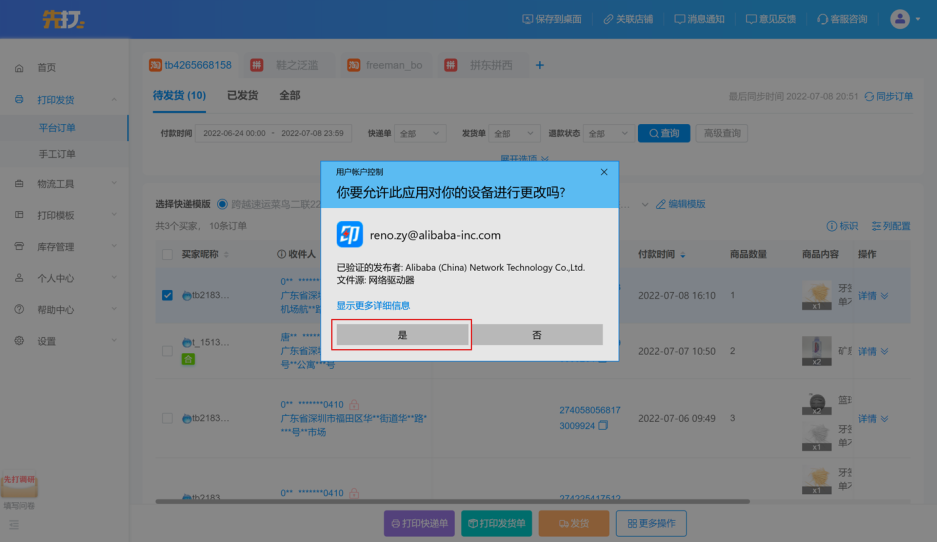Click 是 to allow the changes
The height and width of the screenshot is (542, 937).
click(402, 335)
